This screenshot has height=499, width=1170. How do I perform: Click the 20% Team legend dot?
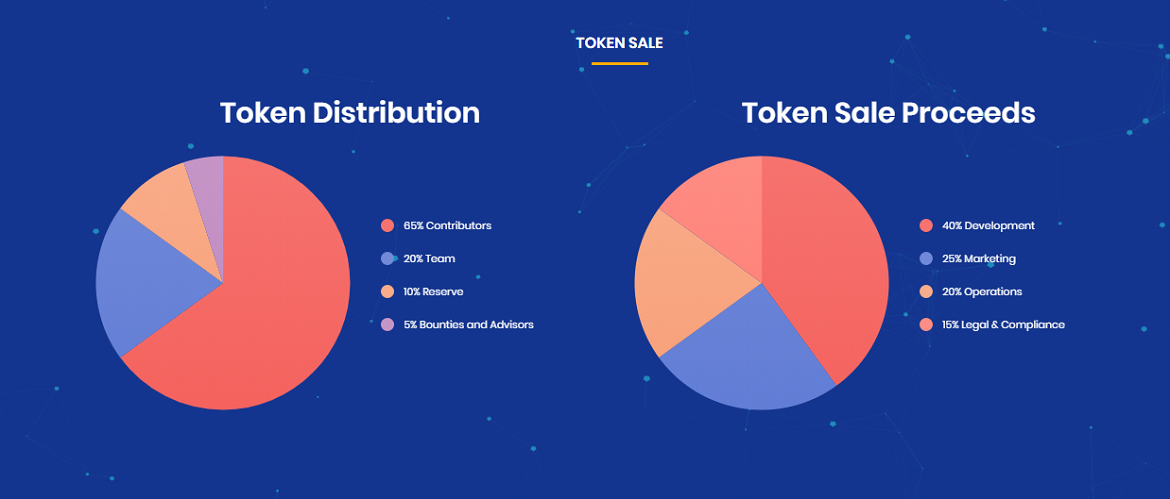tap(387, 259)
